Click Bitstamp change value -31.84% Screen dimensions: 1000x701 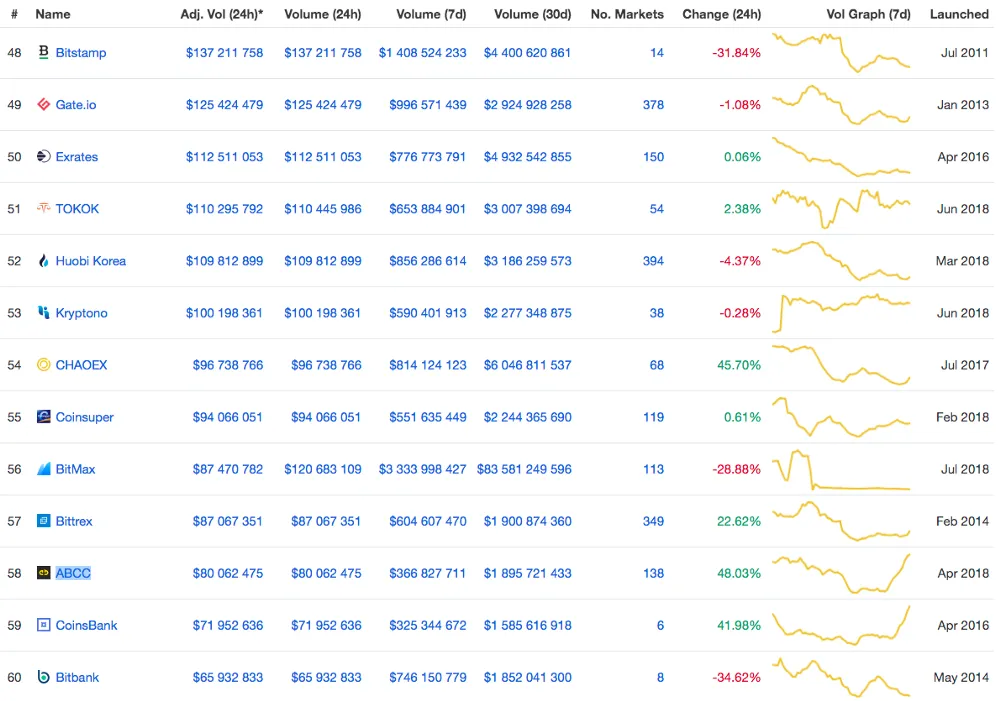click(x=737, y=52)
